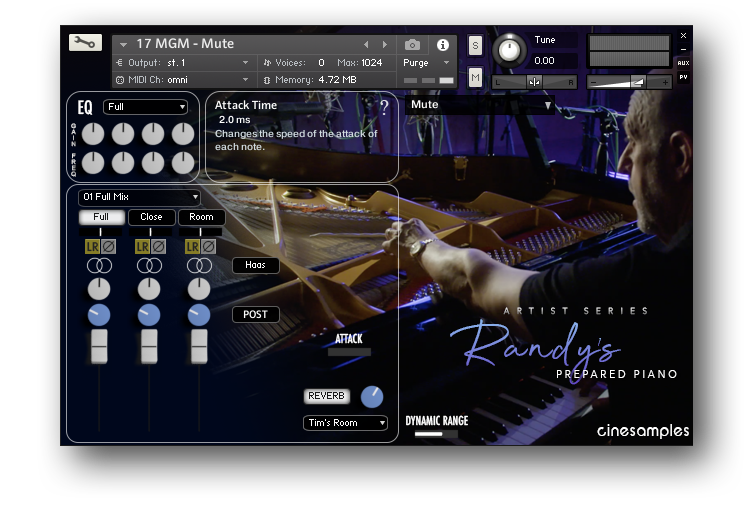Toggle the REVERB button
Viewport: 753px width, 506px height.
click(x=327, y=396)
